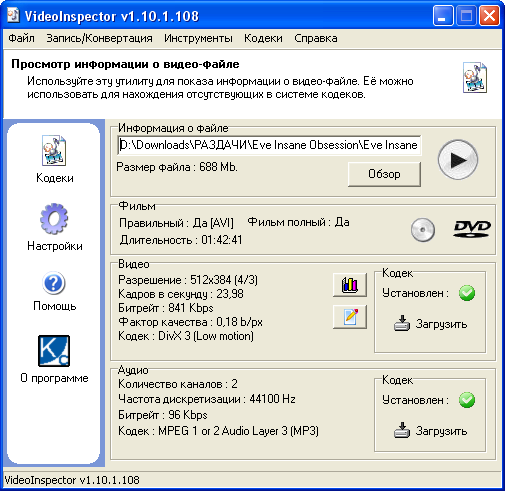Click Загрузить in the audio codec box
This screenshot has width=505, height=491.
430,431
